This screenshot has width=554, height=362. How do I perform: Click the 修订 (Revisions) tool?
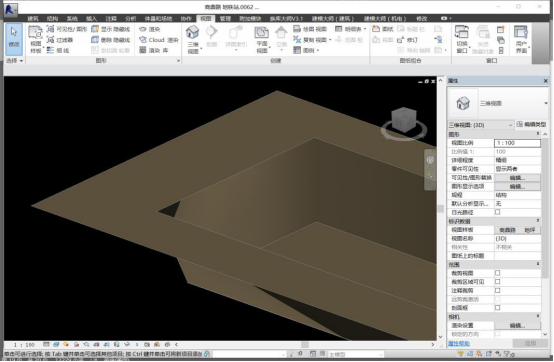coord(408,40)
